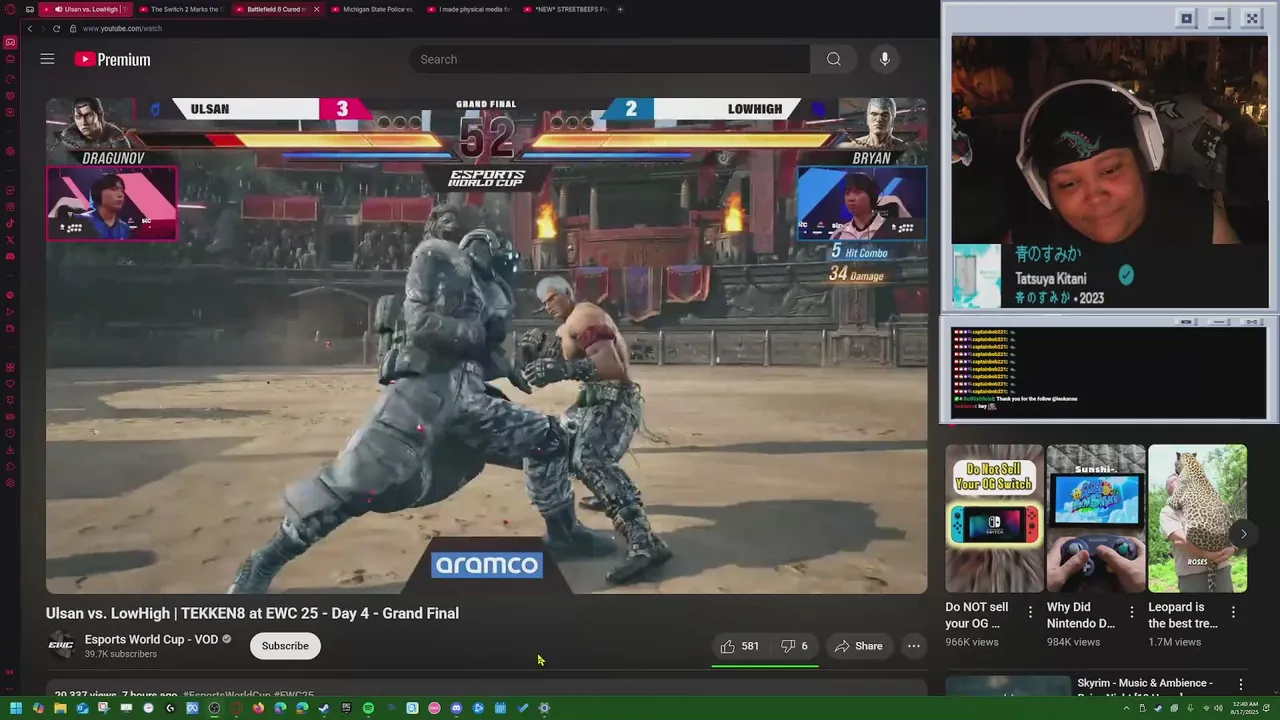The height and width of the screenshot is (720, 1280).
Task: Open more actions ellipsis under video
Action: [x=913, y=646]
